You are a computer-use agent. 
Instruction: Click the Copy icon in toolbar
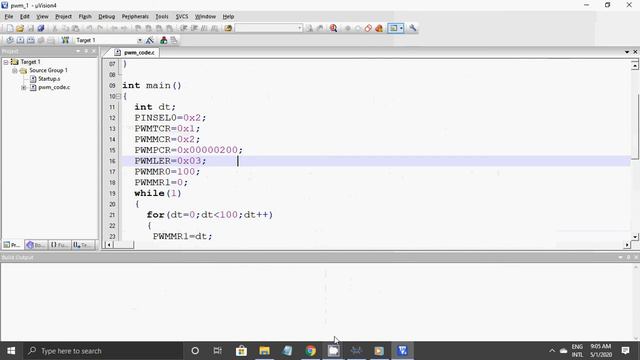[x=65, y=28]
